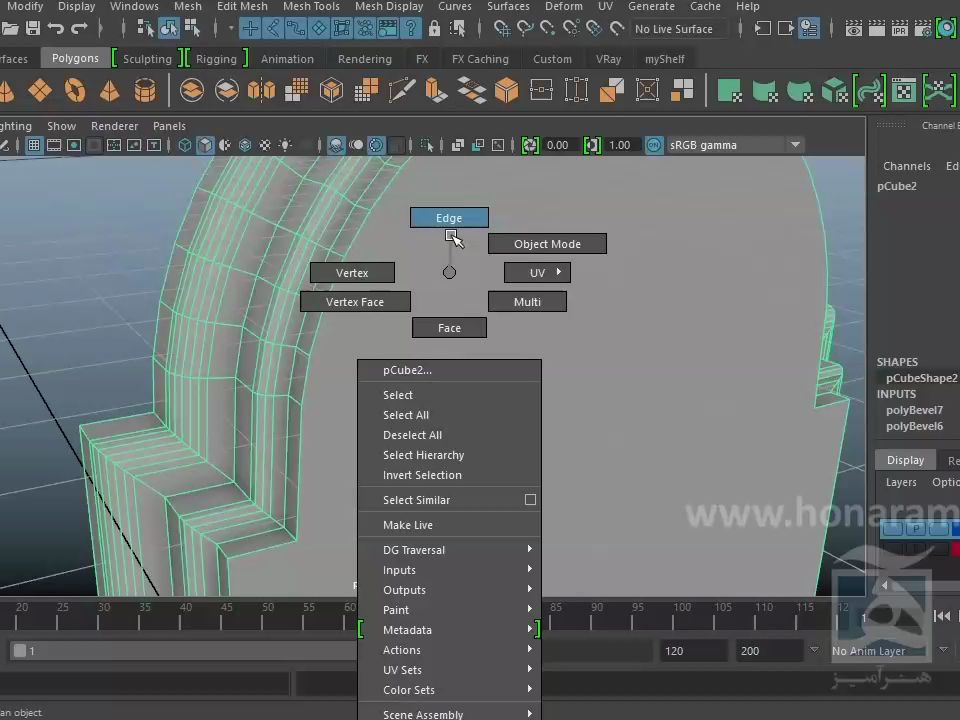Select Multi component mode
Screen dimensions: 960x720
pyautogui.click(x=527, y=302)
